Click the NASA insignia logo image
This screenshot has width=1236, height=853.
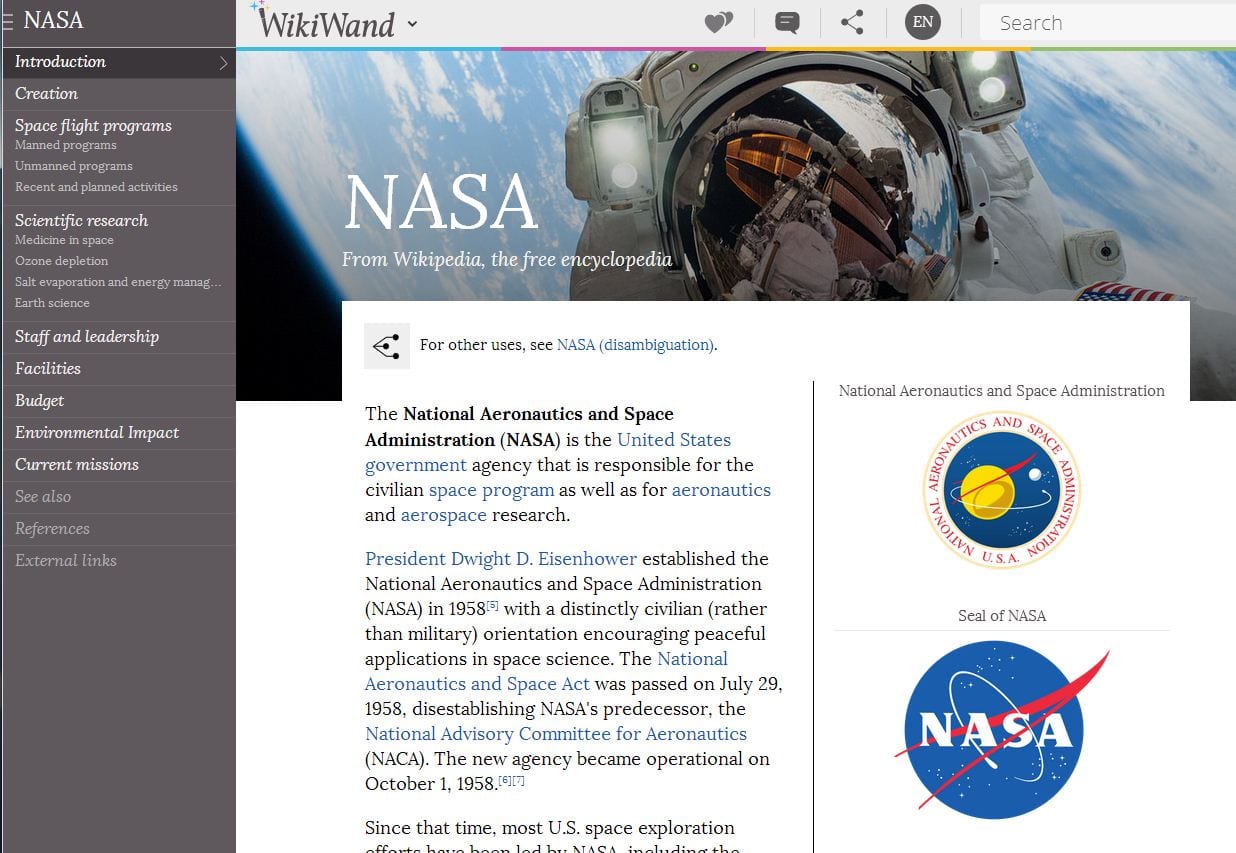point(1001,729)
